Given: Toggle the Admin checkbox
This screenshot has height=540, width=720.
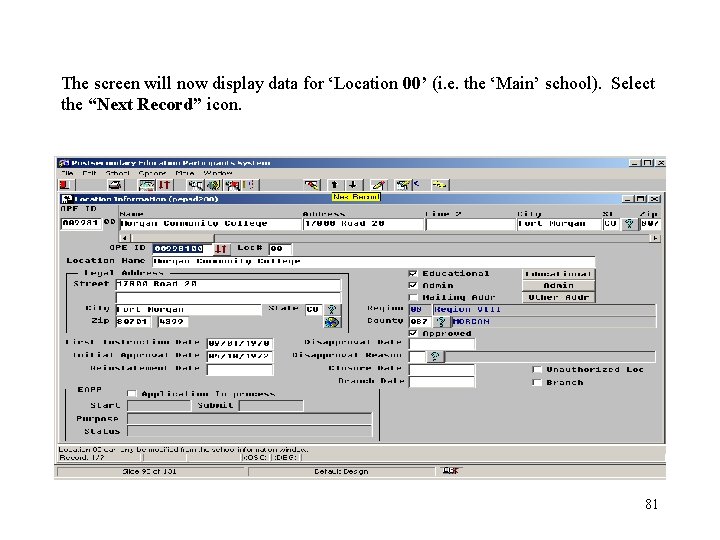Looking at the screenshot, I should 413,286.
